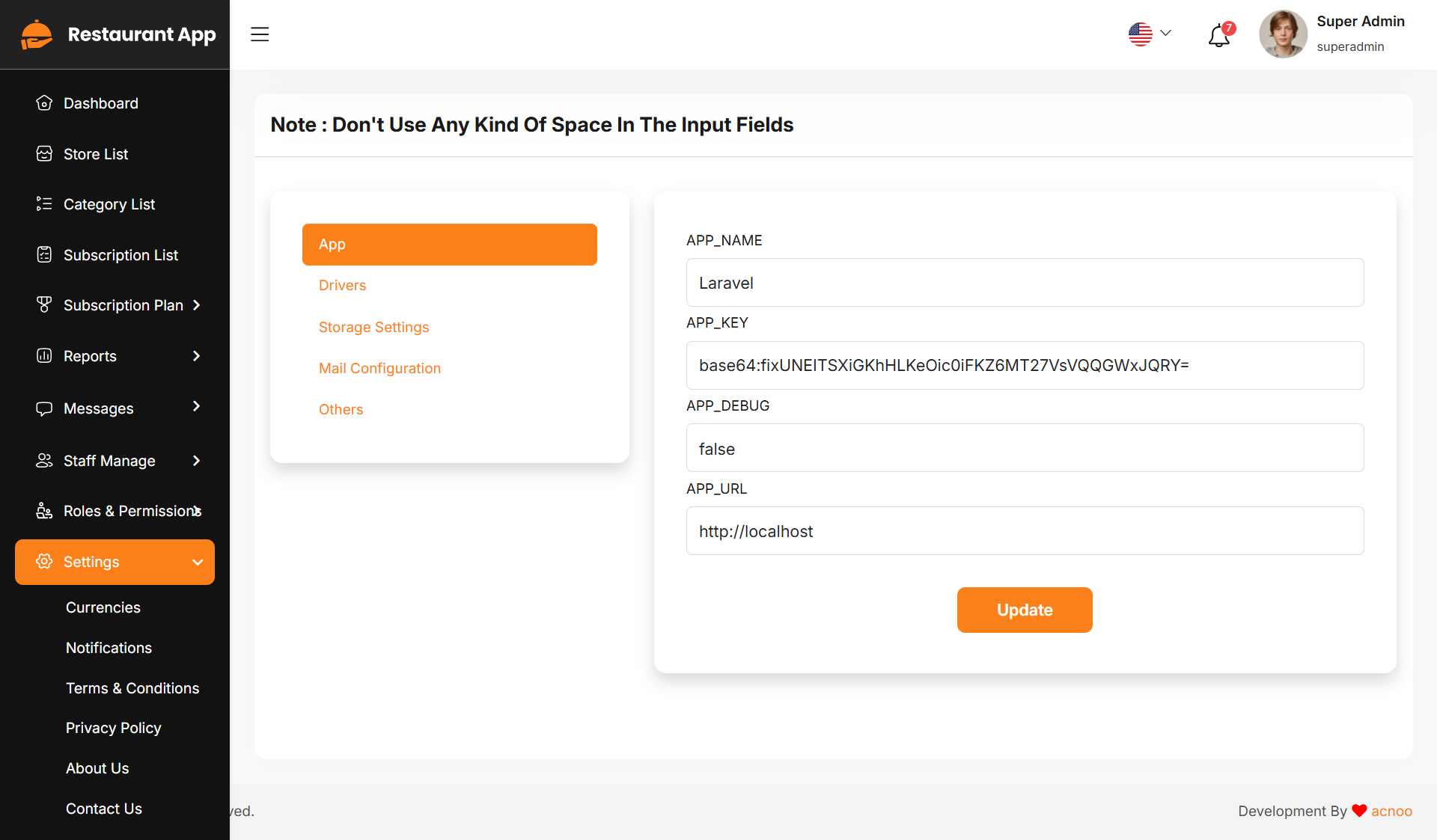This screenshot has width=1437, height=840.
Task: Expand the Messages submenu chevron
Action: click(x=197, y=406)
